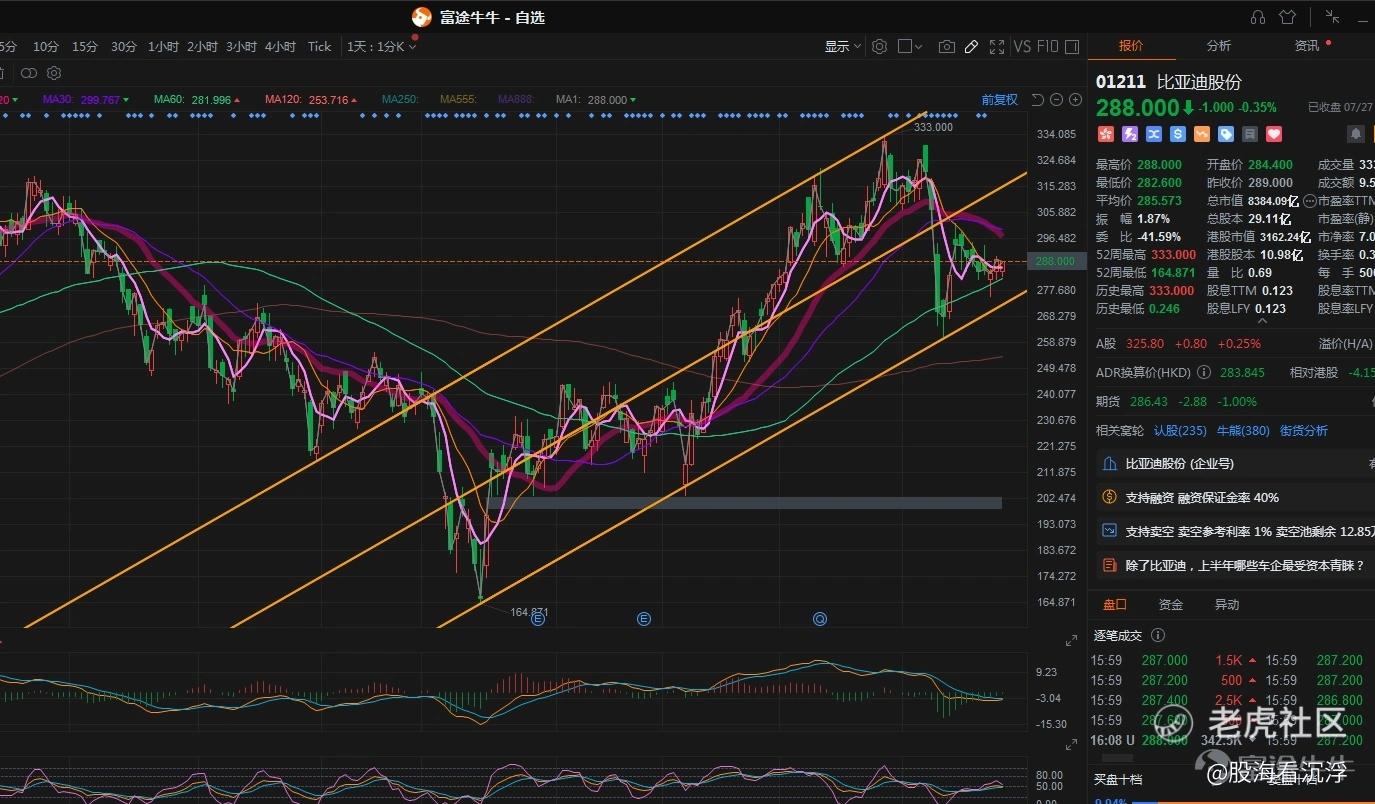The height and width of the screenshot is (804, 1375).
Task: Click the blue shuffle arrows icon
Action: pyautogui.click(x=1154, y=134)
